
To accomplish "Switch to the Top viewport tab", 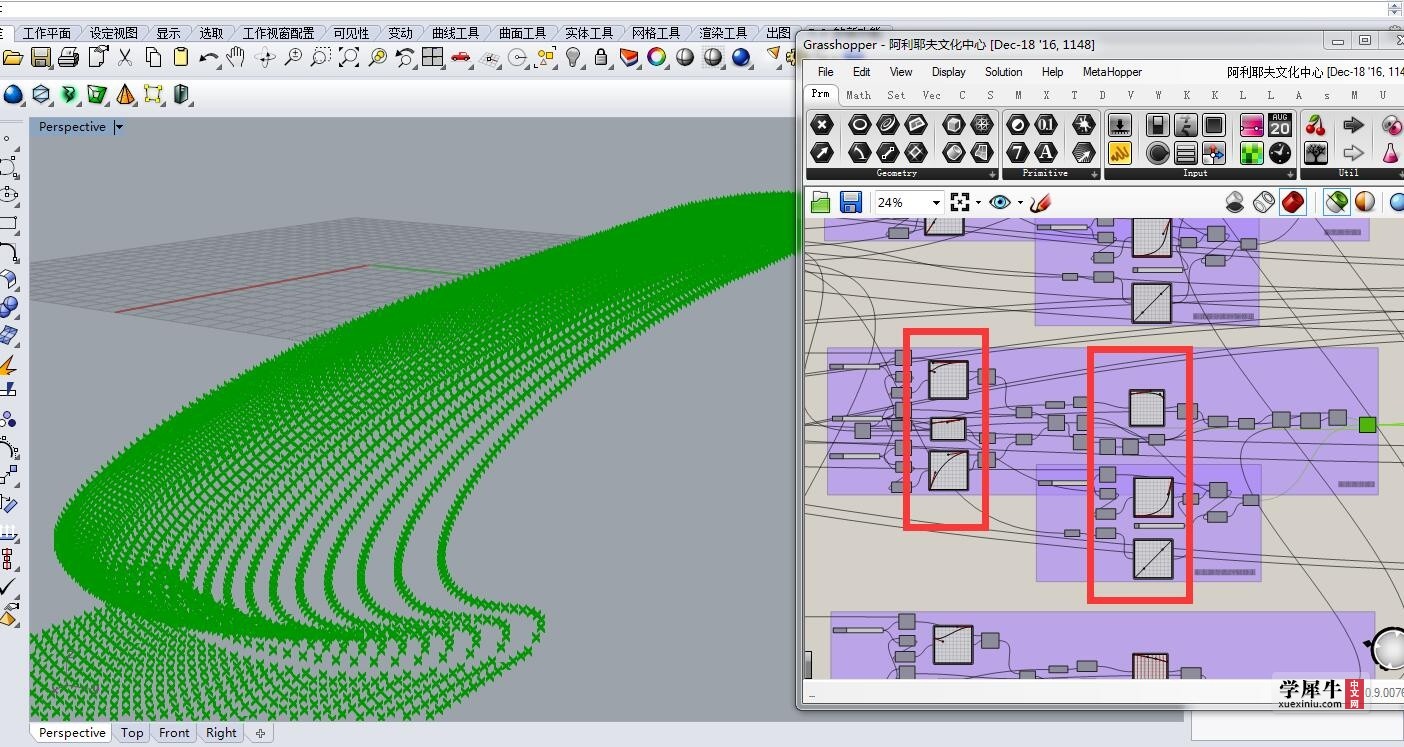I will pyautogui.click(x=132, y=733).
